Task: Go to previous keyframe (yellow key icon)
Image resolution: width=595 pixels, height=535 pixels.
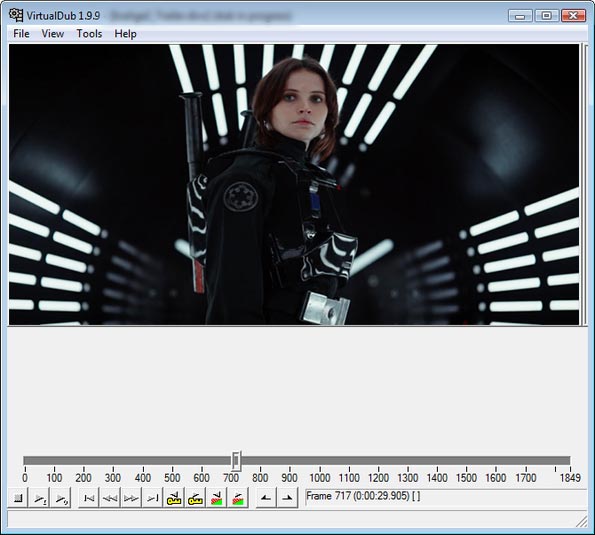Action: [174, 498]
